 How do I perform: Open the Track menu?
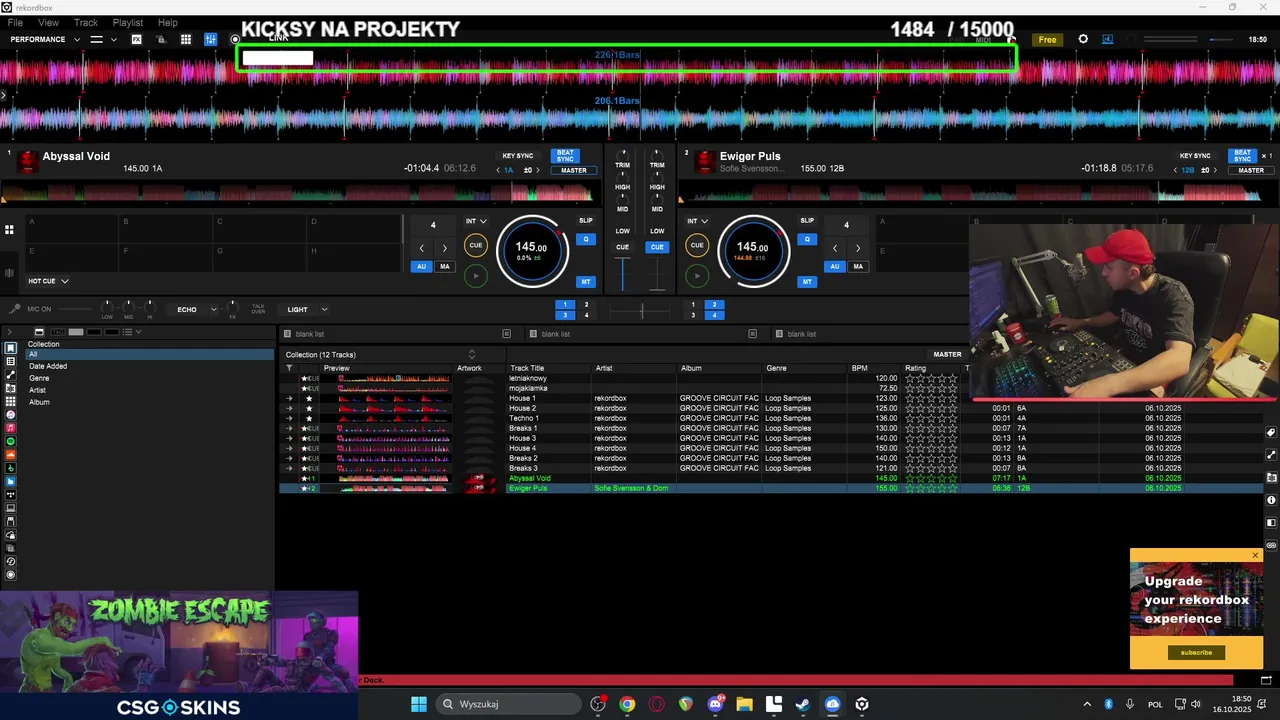click(86, 22)
